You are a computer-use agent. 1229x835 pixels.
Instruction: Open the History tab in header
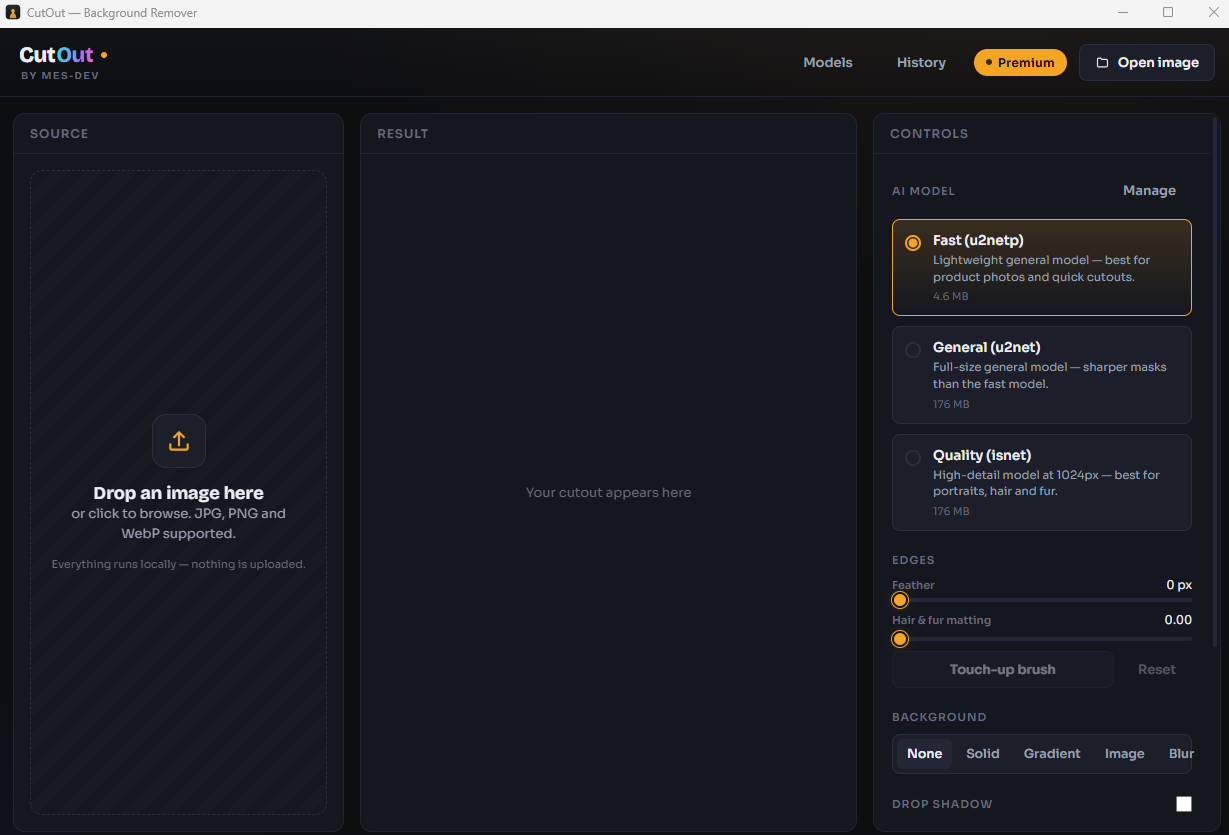coord(921,62)
